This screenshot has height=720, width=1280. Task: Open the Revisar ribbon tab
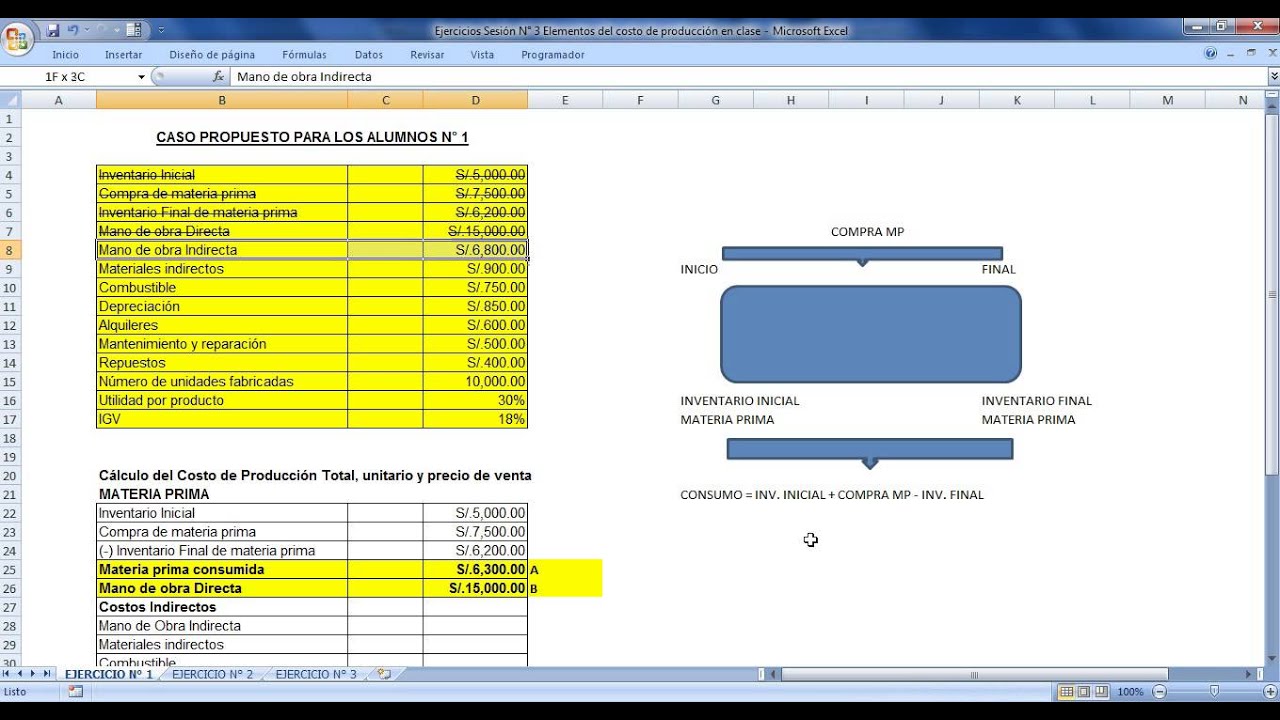(x=427, y=55)
